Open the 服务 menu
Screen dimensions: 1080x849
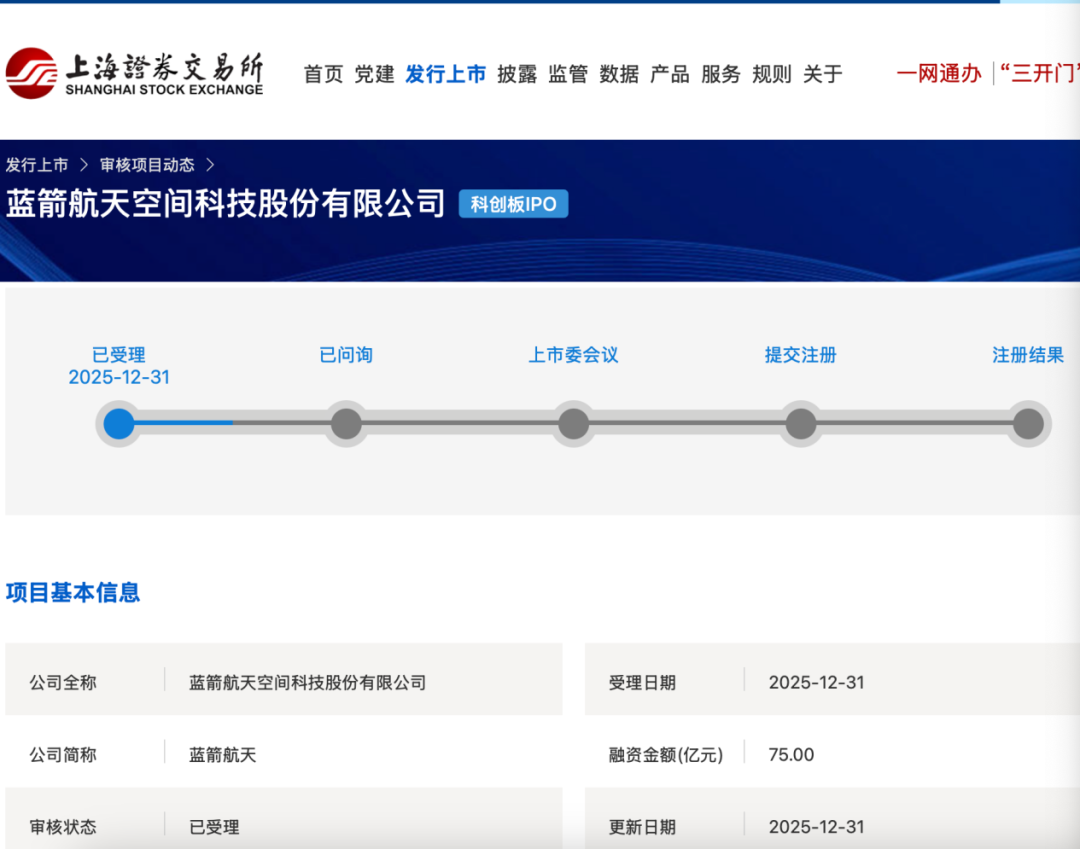[x=721, y=74]
